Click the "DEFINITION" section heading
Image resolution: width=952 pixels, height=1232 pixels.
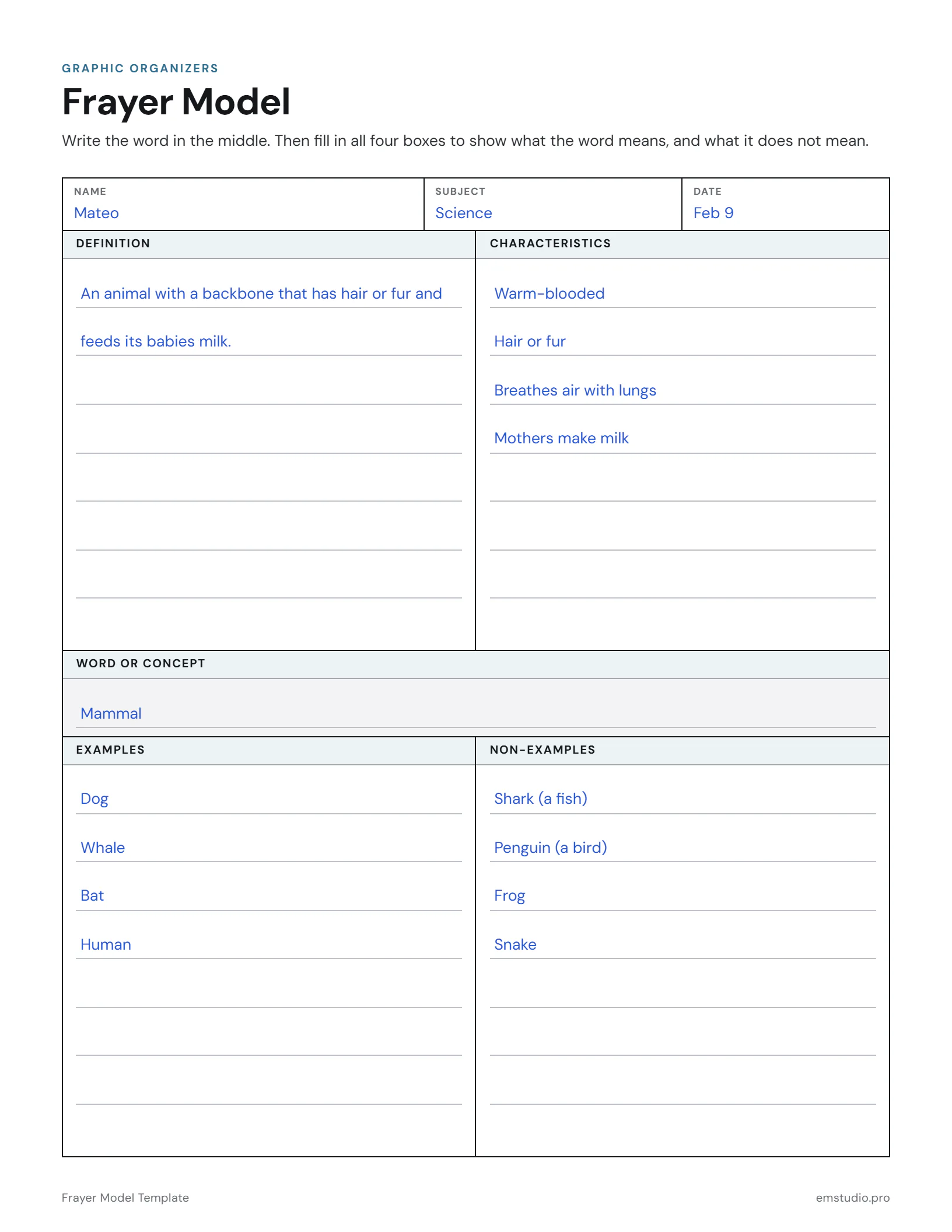[113, 243]
